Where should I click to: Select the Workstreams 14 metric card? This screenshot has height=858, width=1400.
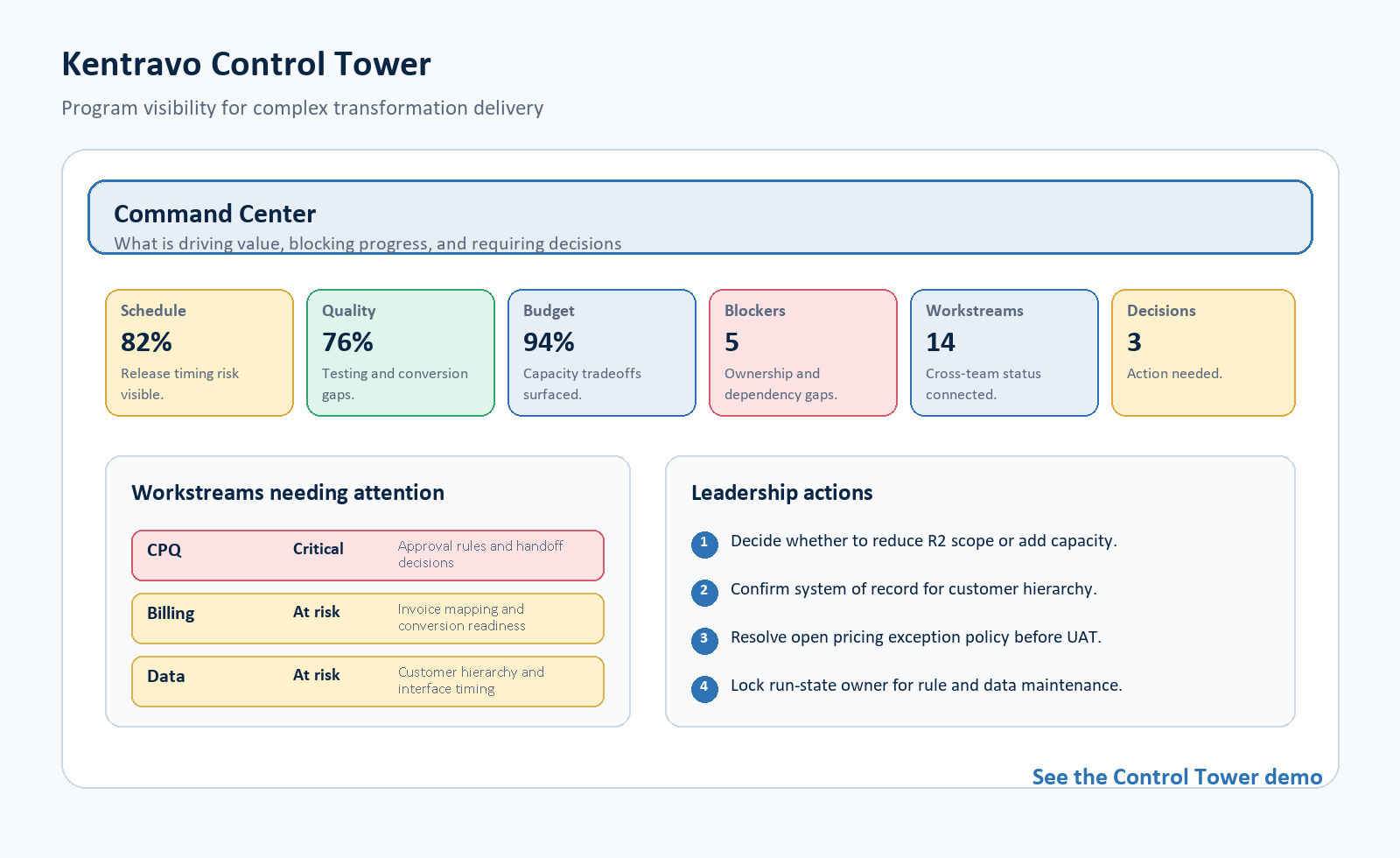click(1004, 353)
